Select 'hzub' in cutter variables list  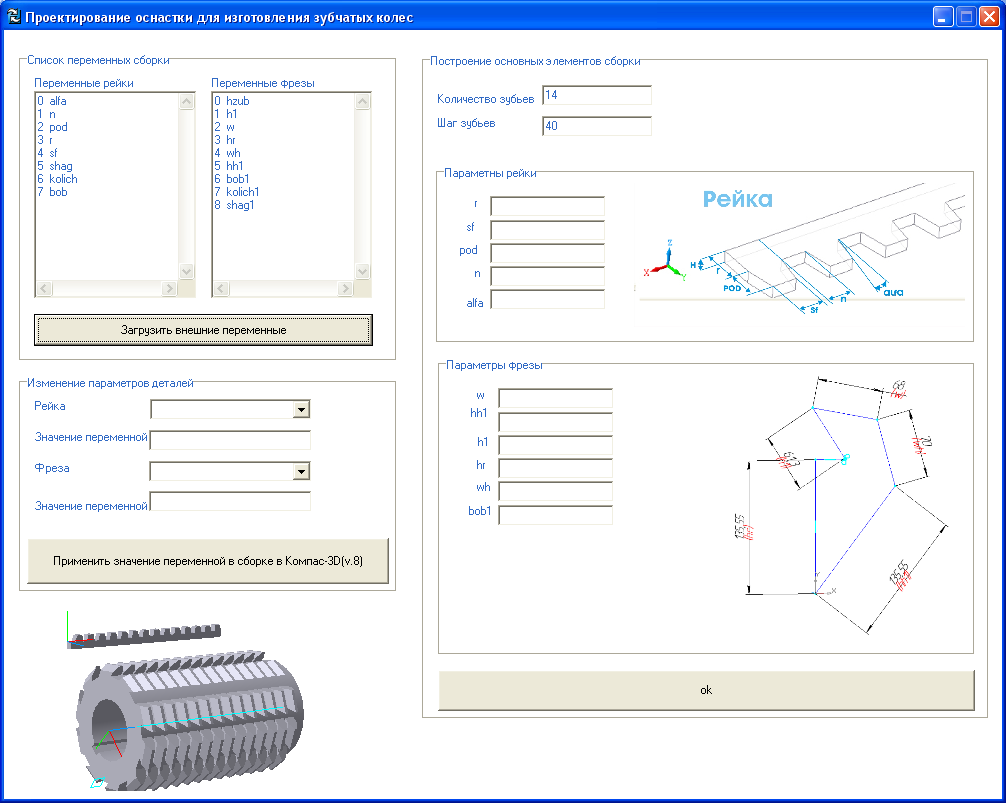[237, 101]
